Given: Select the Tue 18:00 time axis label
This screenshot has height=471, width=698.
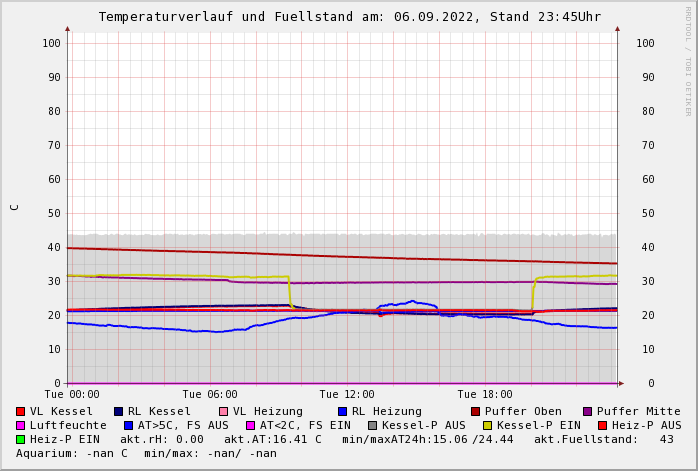Looking at the screenshot, I should [x=485, y=395].
